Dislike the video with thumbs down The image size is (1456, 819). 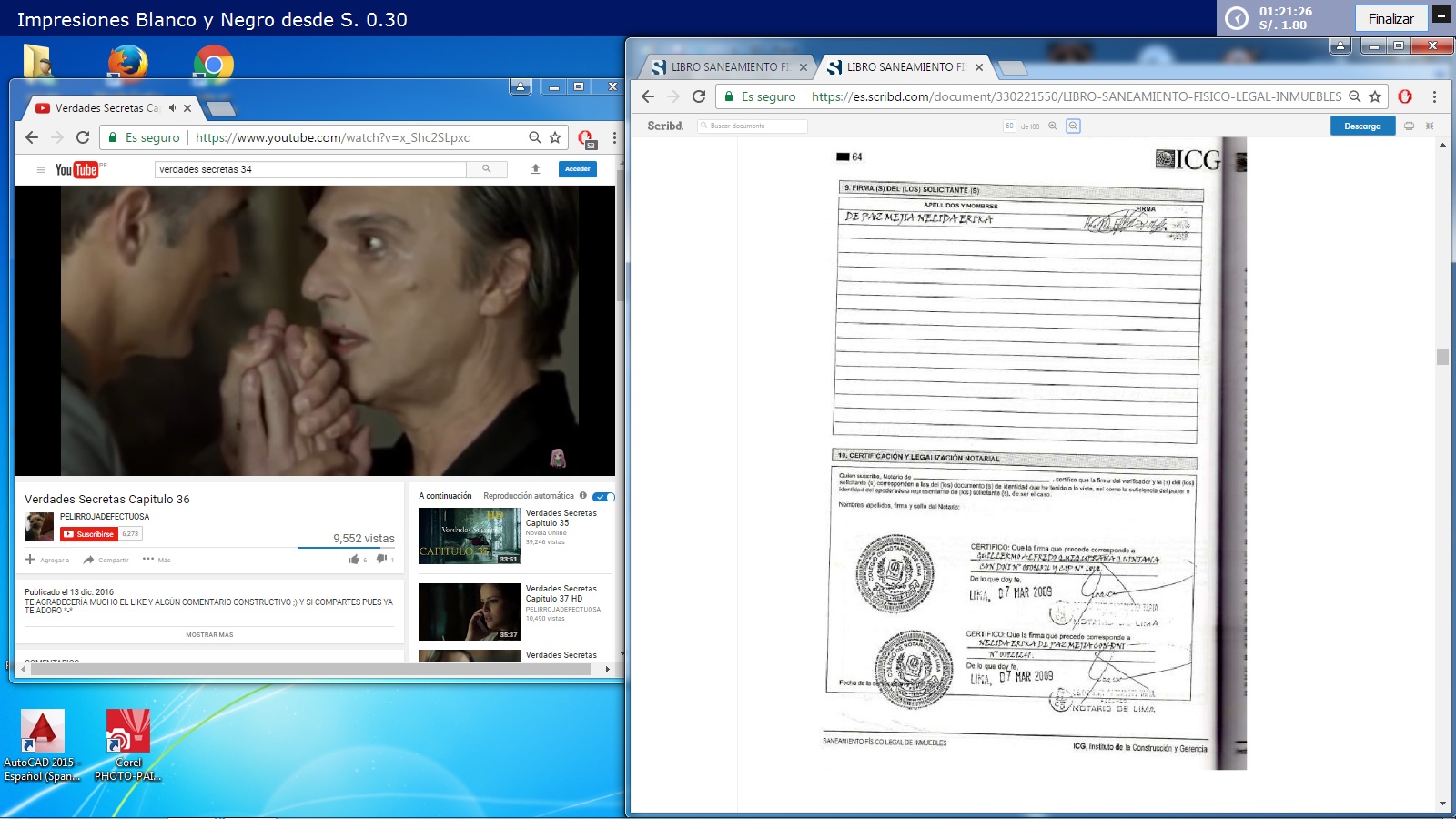point(381,560)
